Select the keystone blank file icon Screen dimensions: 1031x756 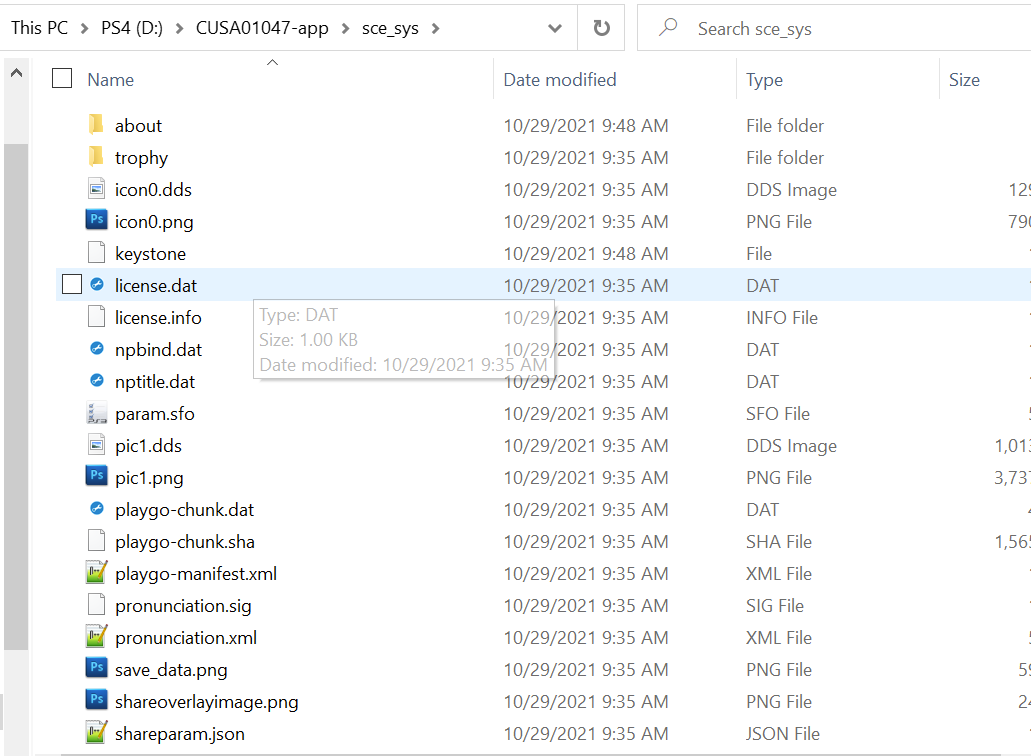(96, 253)
